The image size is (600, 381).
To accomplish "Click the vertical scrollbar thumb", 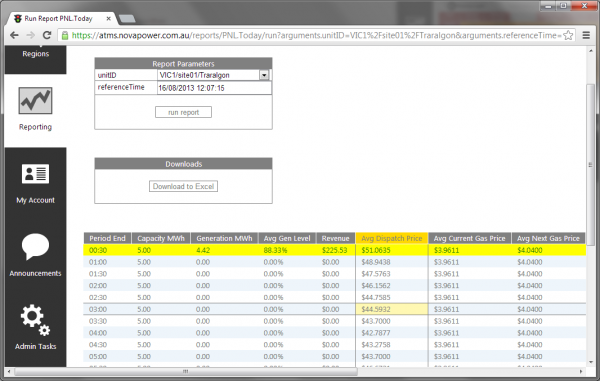I will tap(590, 165).
